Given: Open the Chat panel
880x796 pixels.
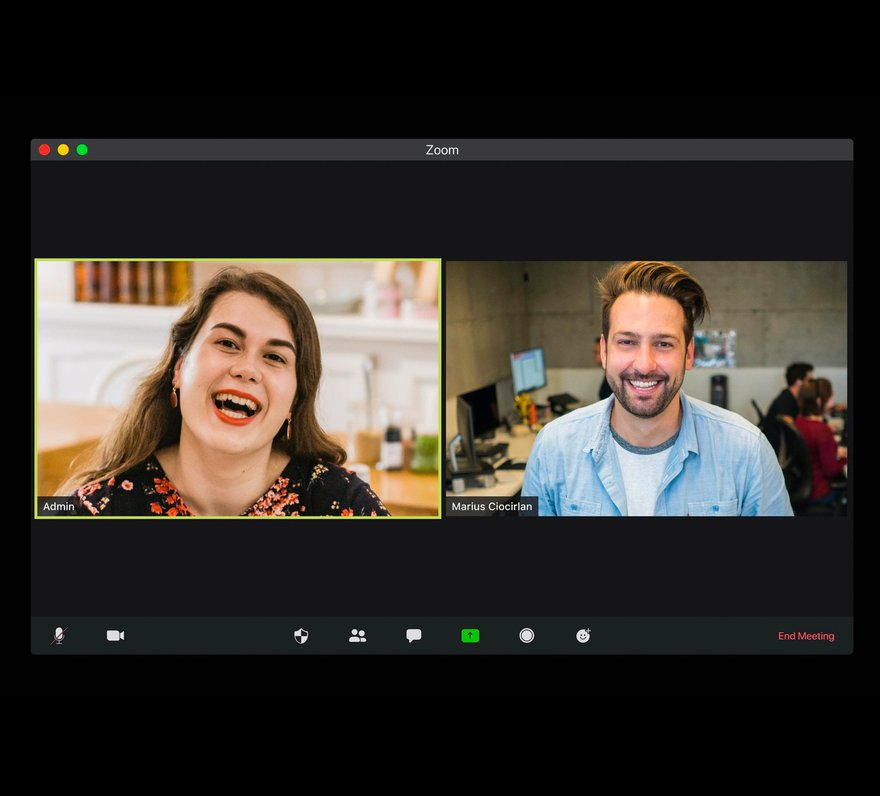Looking at the screenshot, I should point(414,635).
